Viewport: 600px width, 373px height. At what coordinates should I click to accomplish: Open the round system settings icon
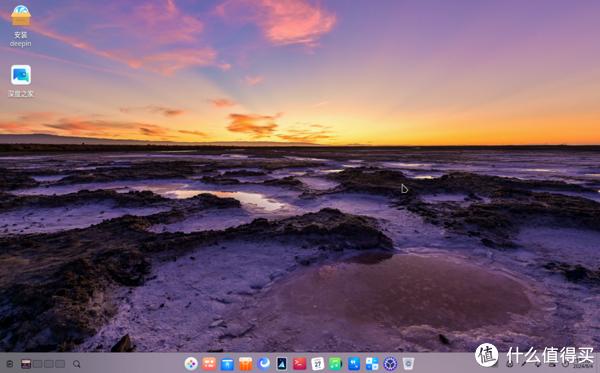pyautogui.click(x=390, y=363)
